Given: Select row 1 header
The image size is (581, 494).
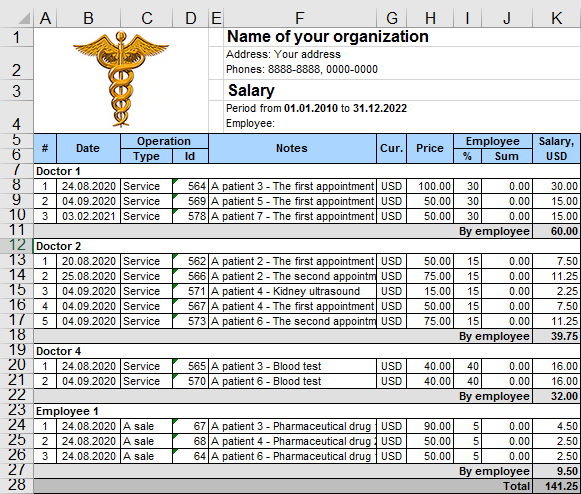Looking at the screenshot, I should 17,37.
